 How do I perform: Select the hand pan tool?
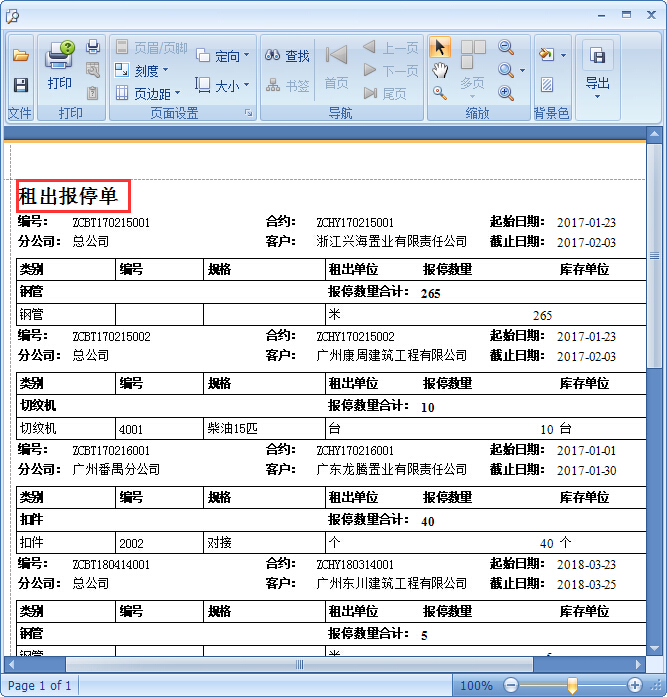[x=440, y=70]
